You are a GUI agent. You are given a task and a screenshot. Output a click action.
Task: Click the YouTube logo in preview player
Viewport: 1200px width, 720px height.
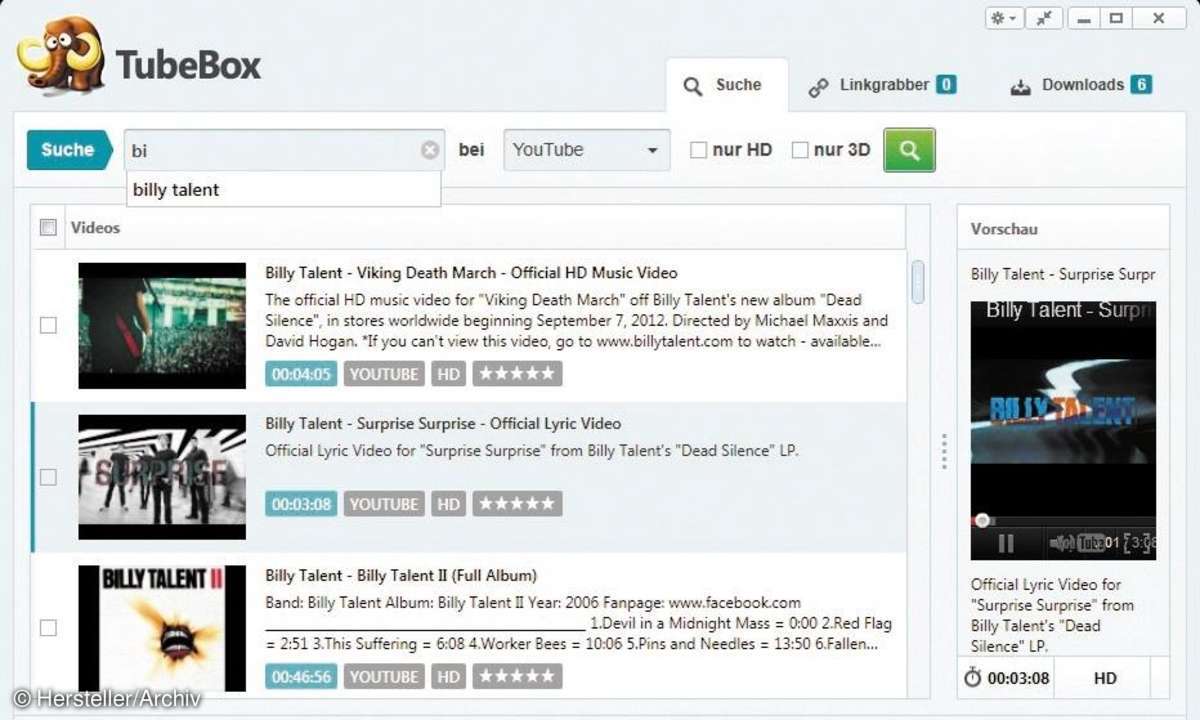(x=1091, y=543)
